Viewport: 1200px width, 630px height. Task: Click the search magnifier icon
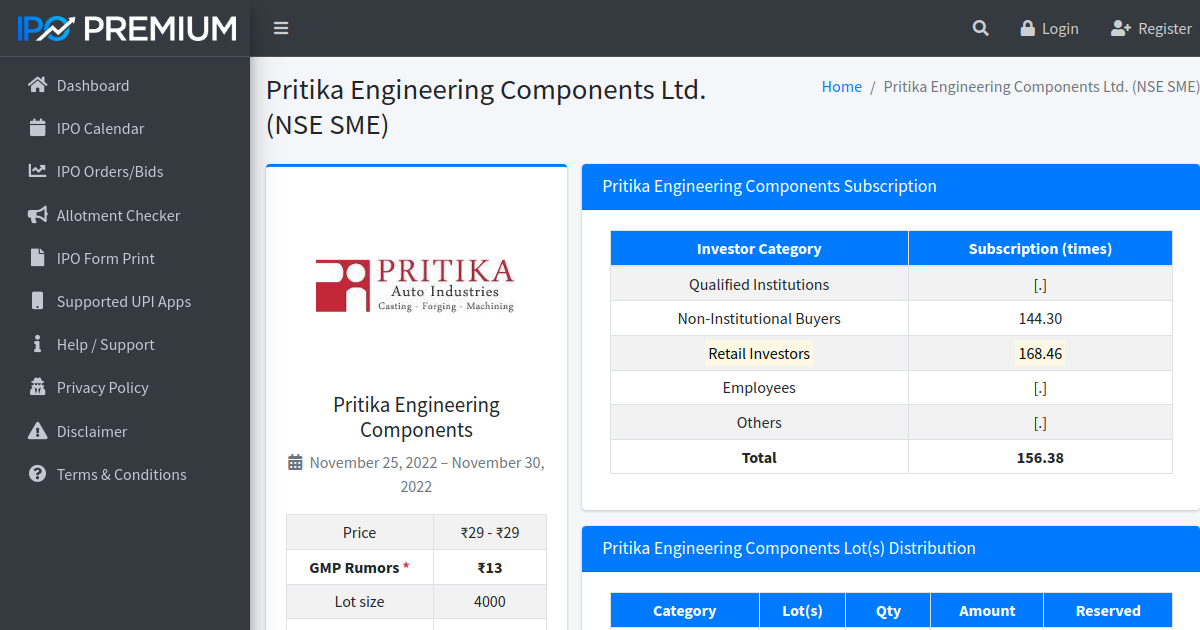(980, 28)
